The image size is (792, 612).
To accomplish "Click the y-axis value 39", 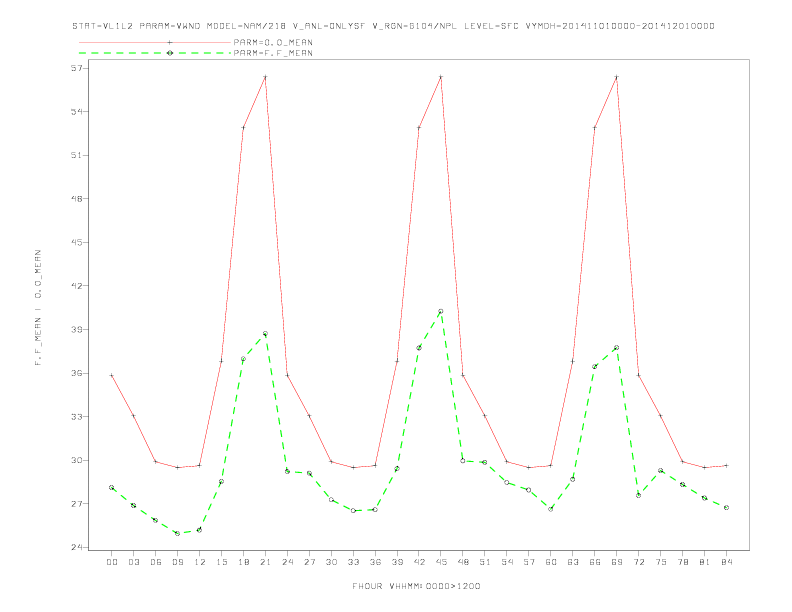I will [77, 330].
